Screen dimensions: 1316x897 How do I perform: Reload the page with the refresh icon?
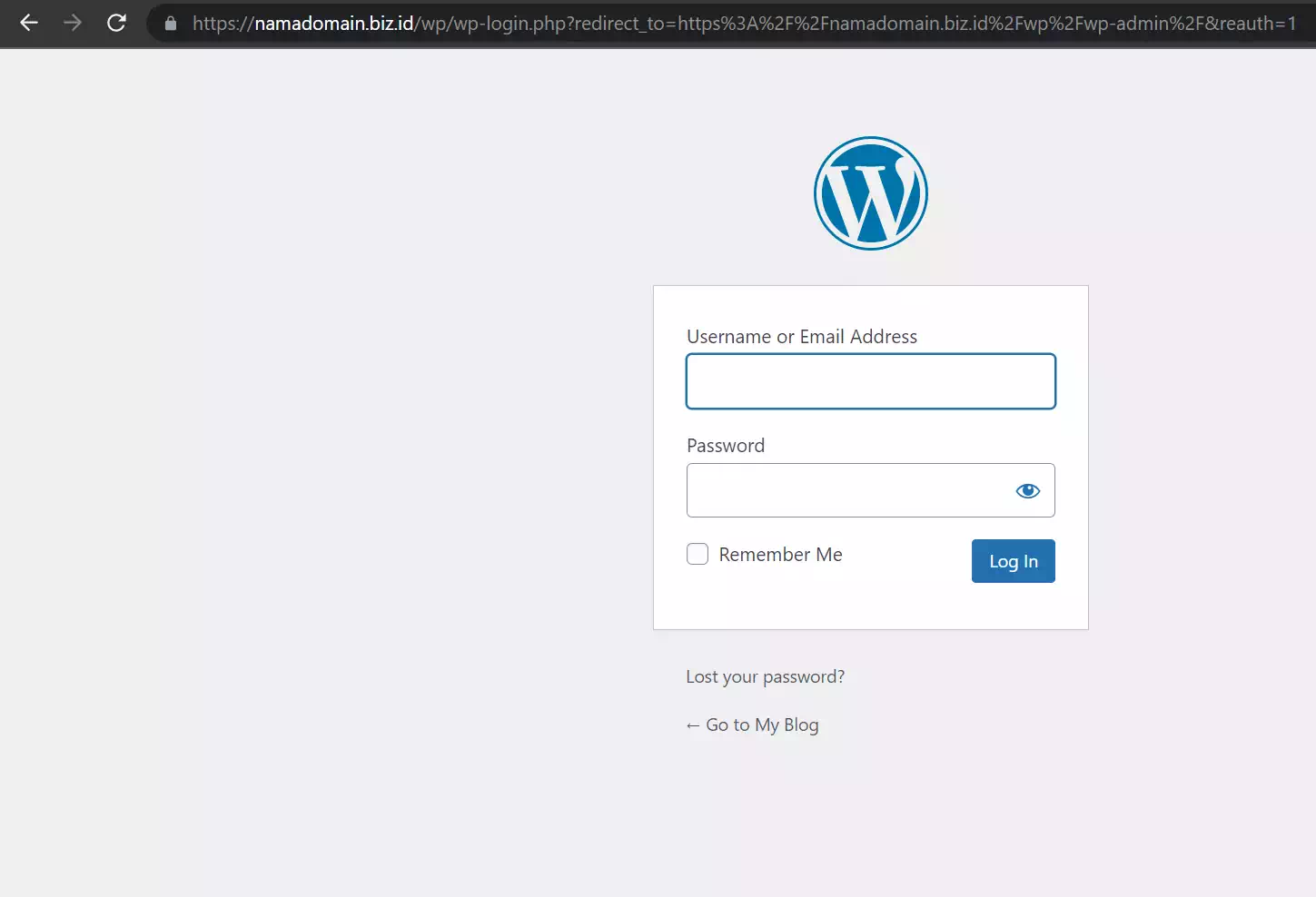(116, 23)
